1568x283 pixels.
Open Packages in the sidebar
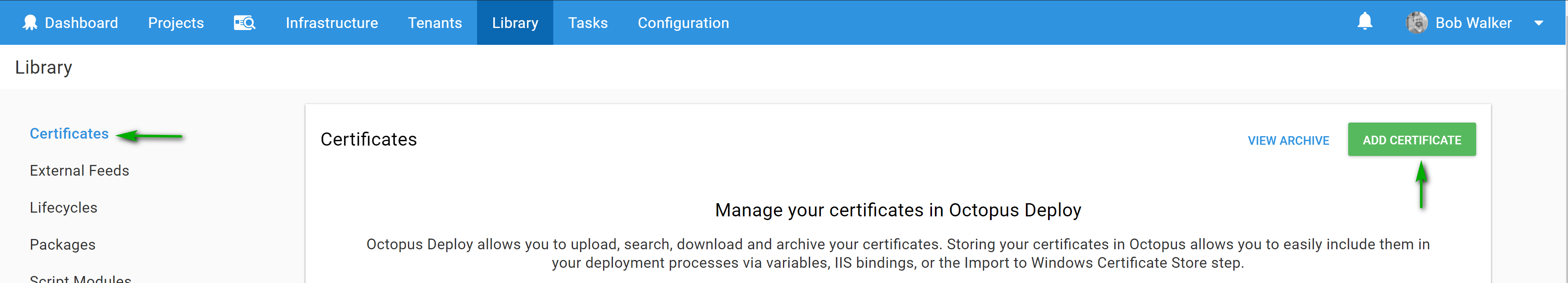point(63,245)
